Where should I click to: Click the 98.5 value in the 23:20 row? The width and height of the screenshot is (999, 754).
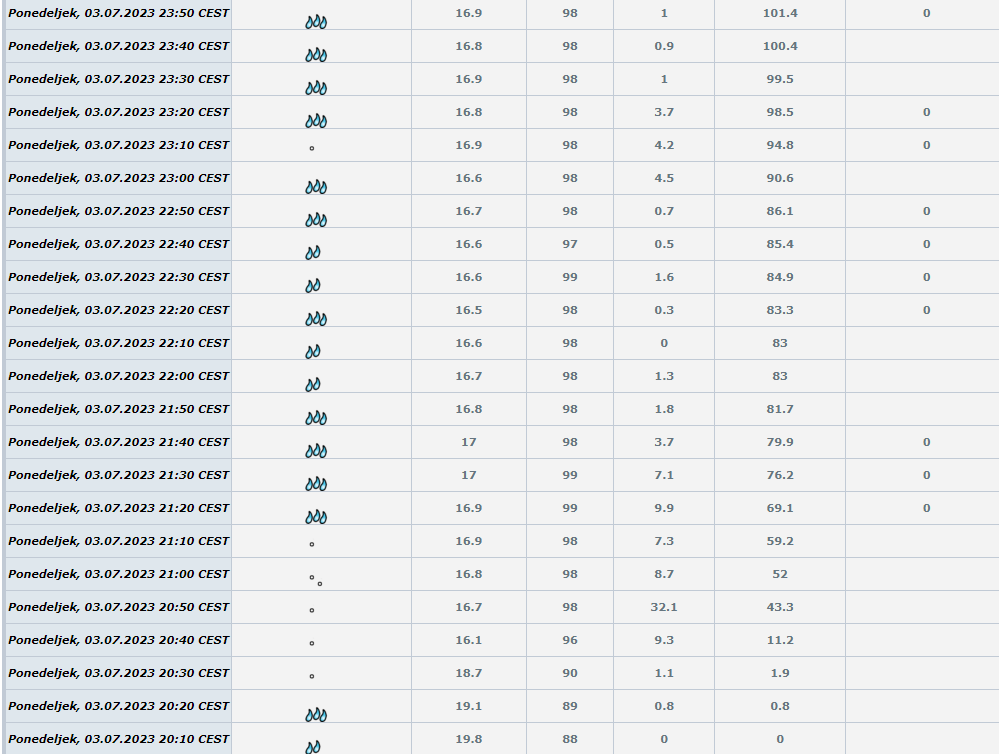780,112
